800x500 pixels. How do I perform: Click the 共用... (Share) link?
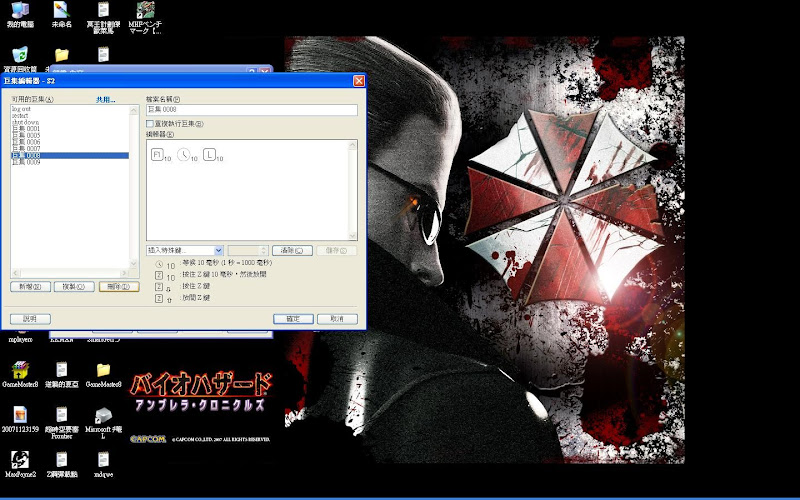point(106,100)
